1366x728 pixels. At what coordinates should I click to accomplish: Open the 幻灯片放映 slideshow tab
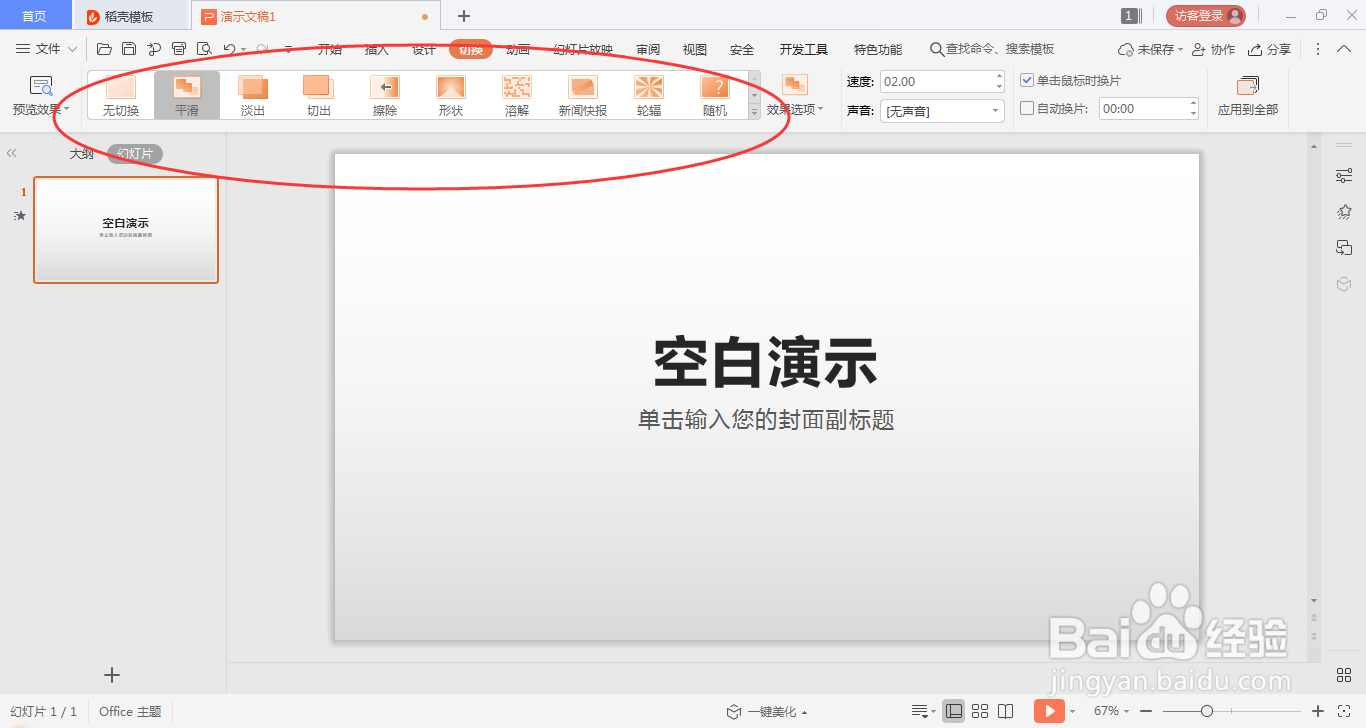[583, 49]
